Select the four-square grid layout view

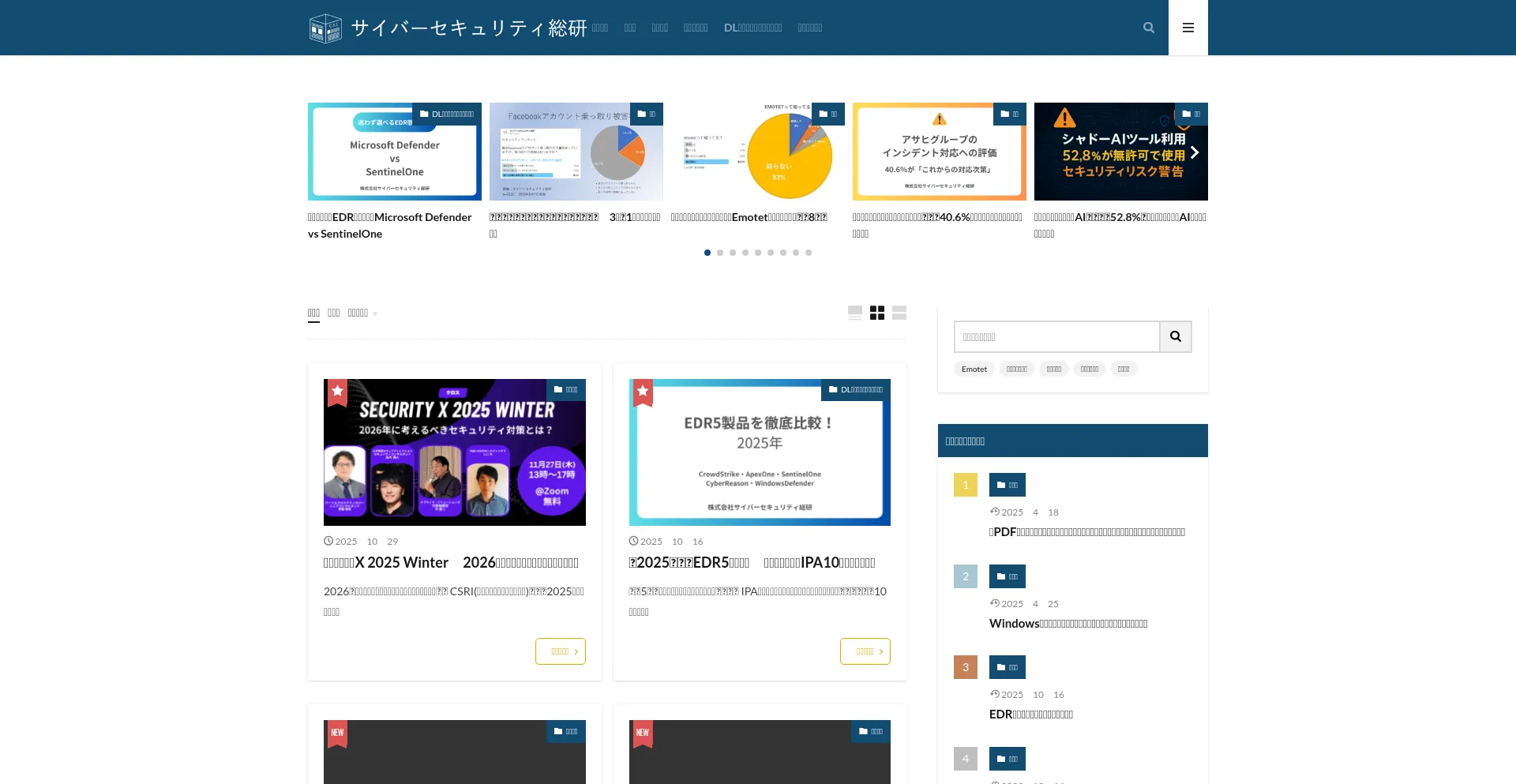click(x=877, y=313)
